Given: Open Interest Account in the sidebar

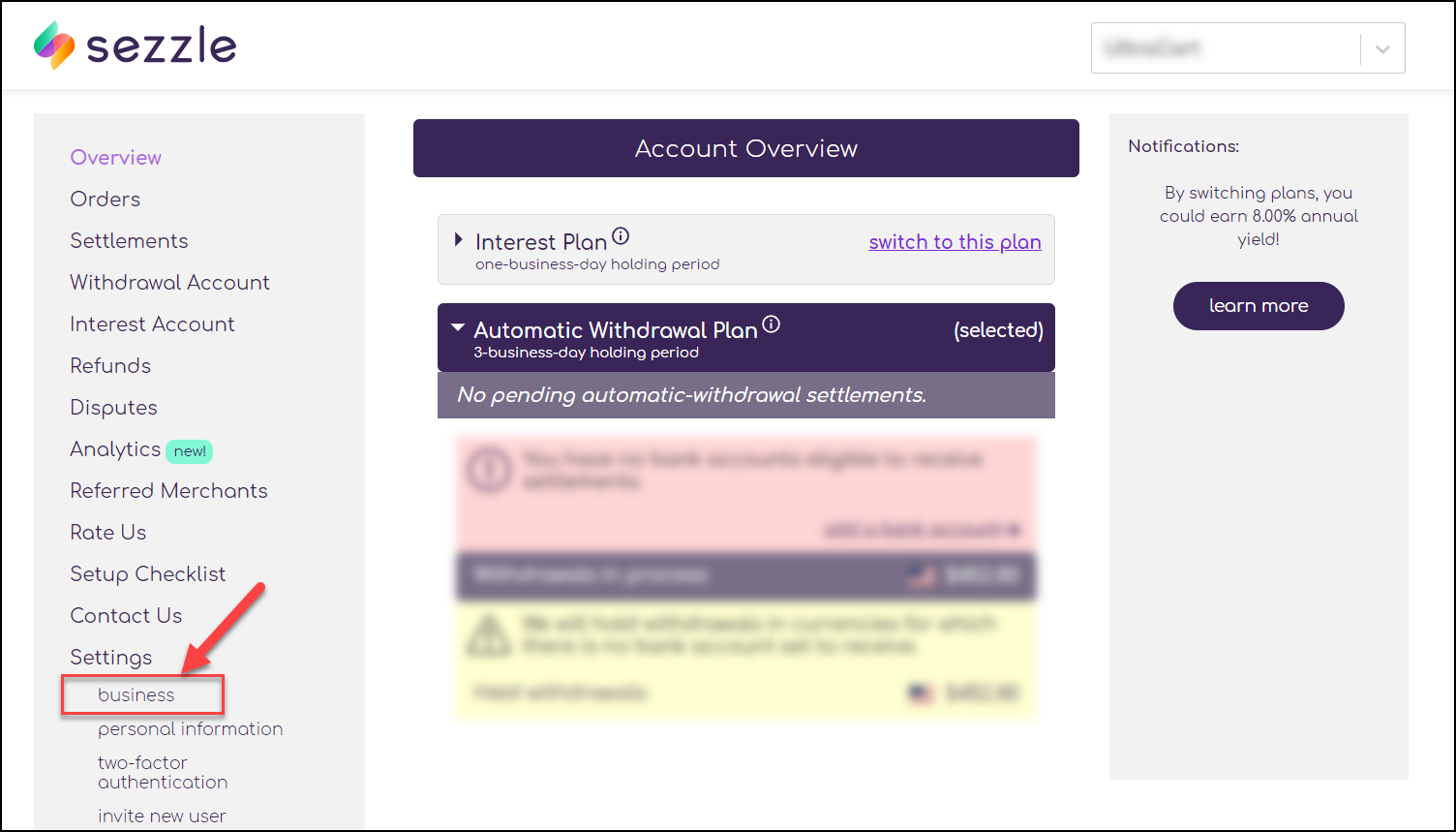Looking at the screenshot, I should (152, 324).
